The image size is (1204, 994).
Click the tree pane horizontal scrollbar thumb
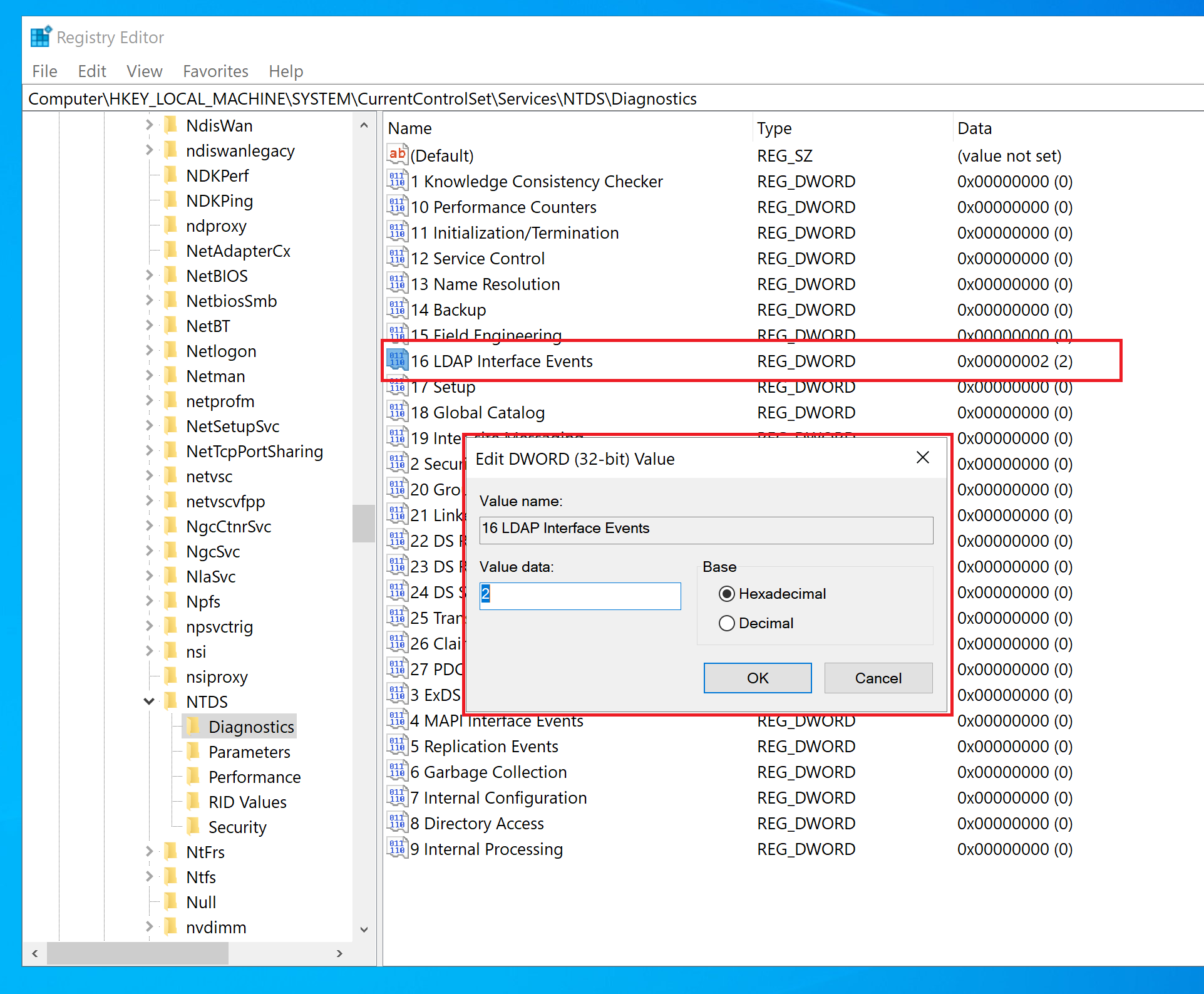pyautogui.click(x=137, y=953)
